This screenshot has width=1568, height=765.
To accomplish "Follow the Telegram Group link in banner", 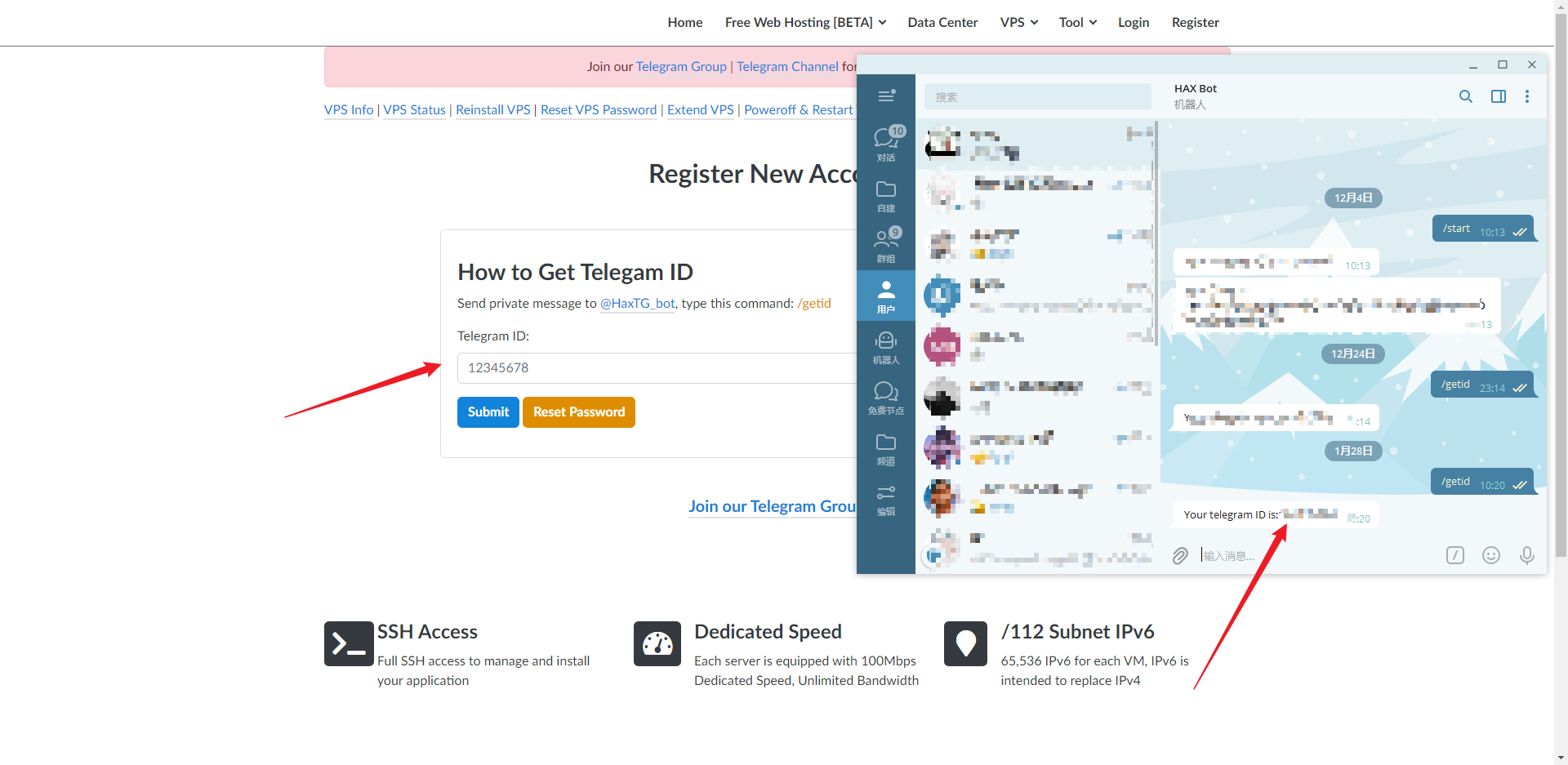I will coord(681,67).
